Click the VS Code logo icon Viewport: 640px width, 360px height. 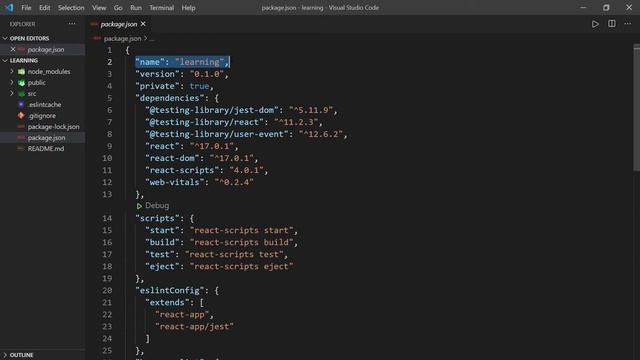9,7
